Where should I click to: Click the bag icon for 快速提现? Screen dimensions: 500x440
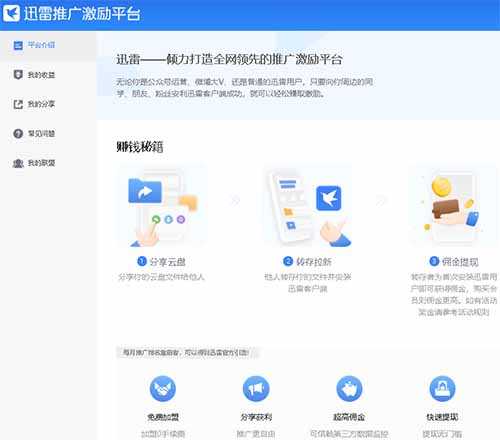[442, 389]
